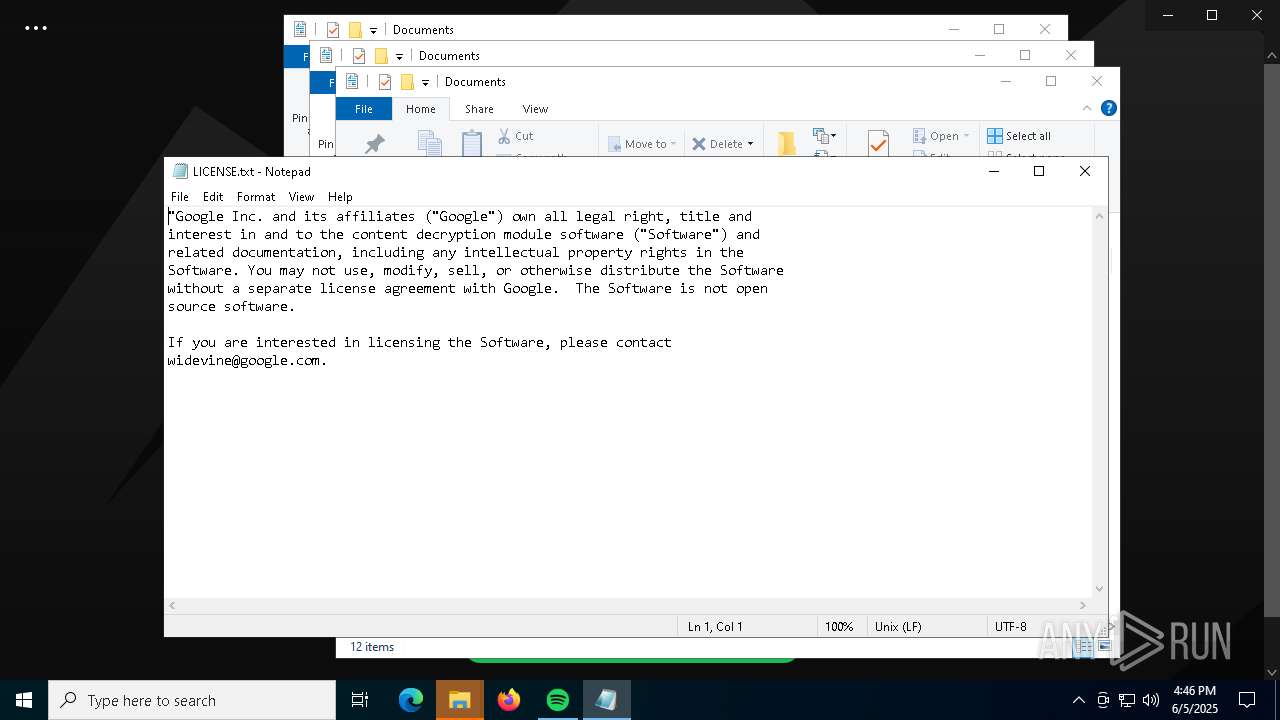The height and width of the screenshot is (720, 1280).
Task: Click New folder icon in front Documents title bar
Action: (407, 82)
